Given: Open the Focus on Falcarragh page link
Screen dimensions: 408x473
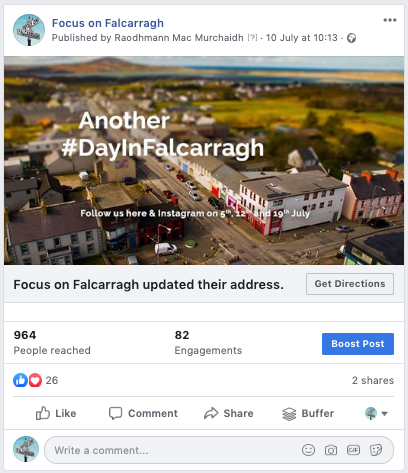Looking at the screenshot, I should 108,23.
